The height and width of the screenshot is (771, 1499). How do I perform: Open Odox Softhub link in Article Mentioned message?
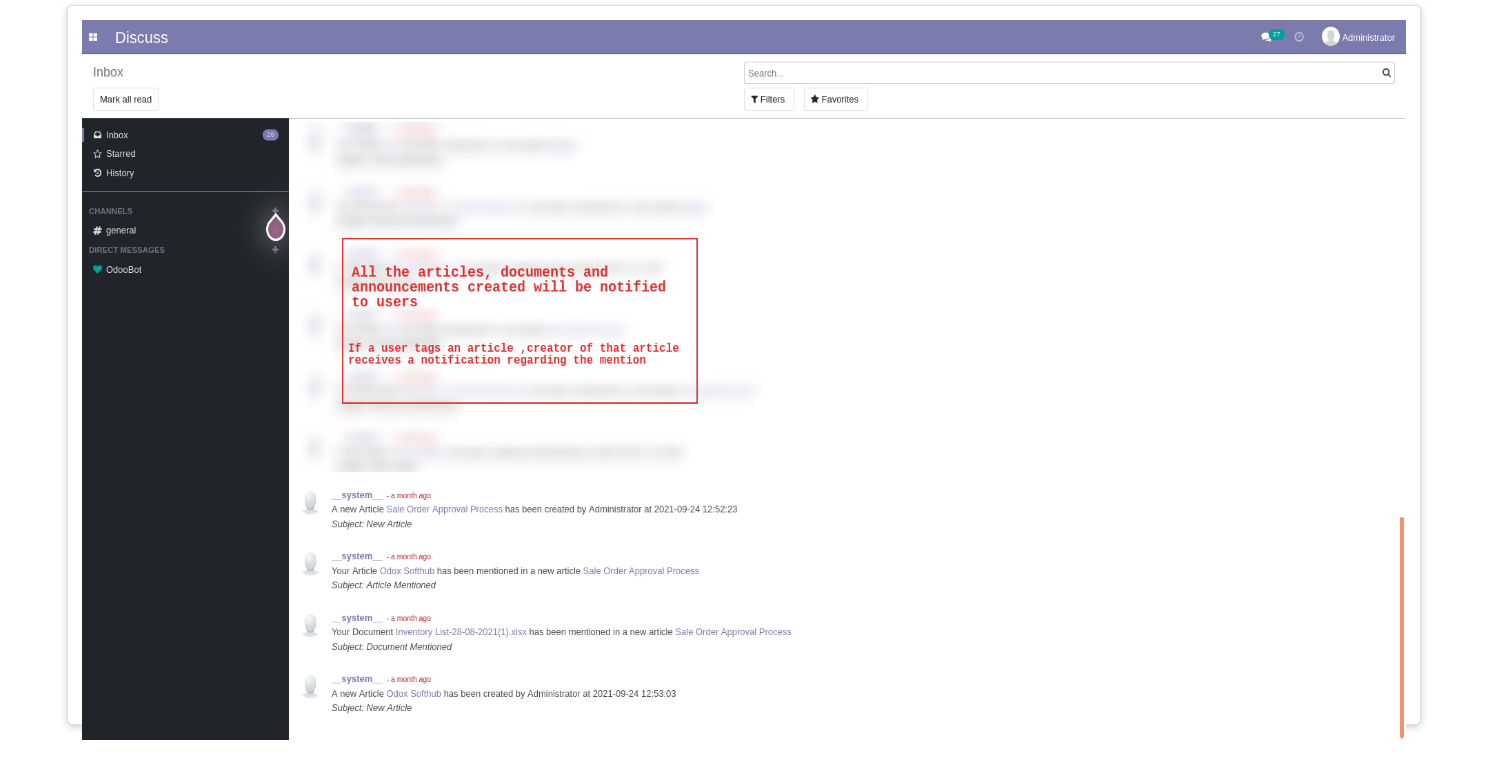coord(407,571)
